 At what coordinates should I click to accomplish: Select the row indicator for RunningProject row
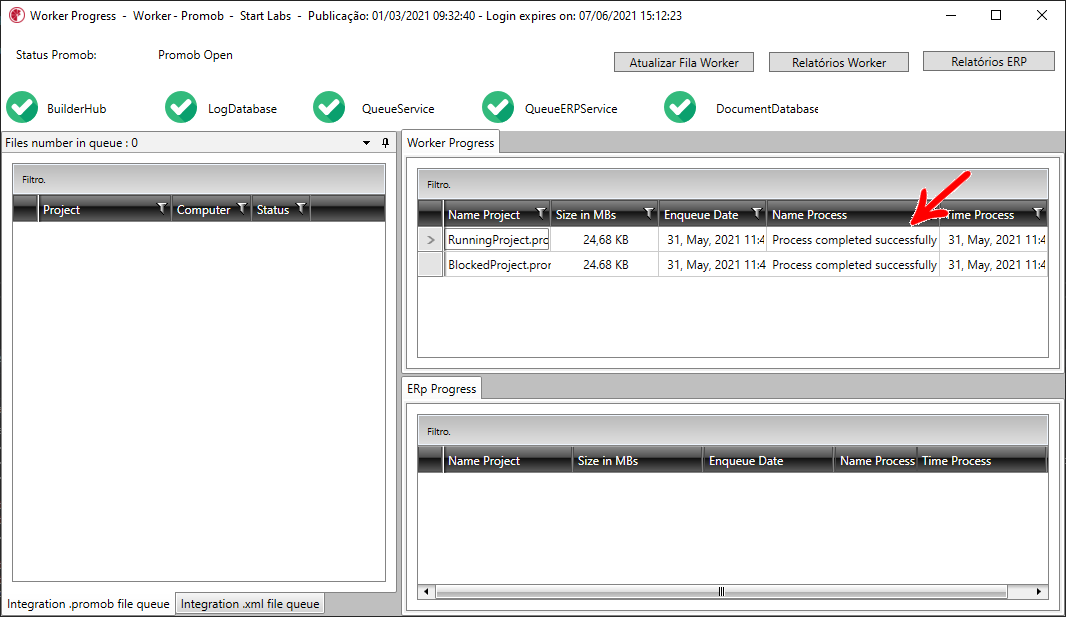tap(430, 240)
